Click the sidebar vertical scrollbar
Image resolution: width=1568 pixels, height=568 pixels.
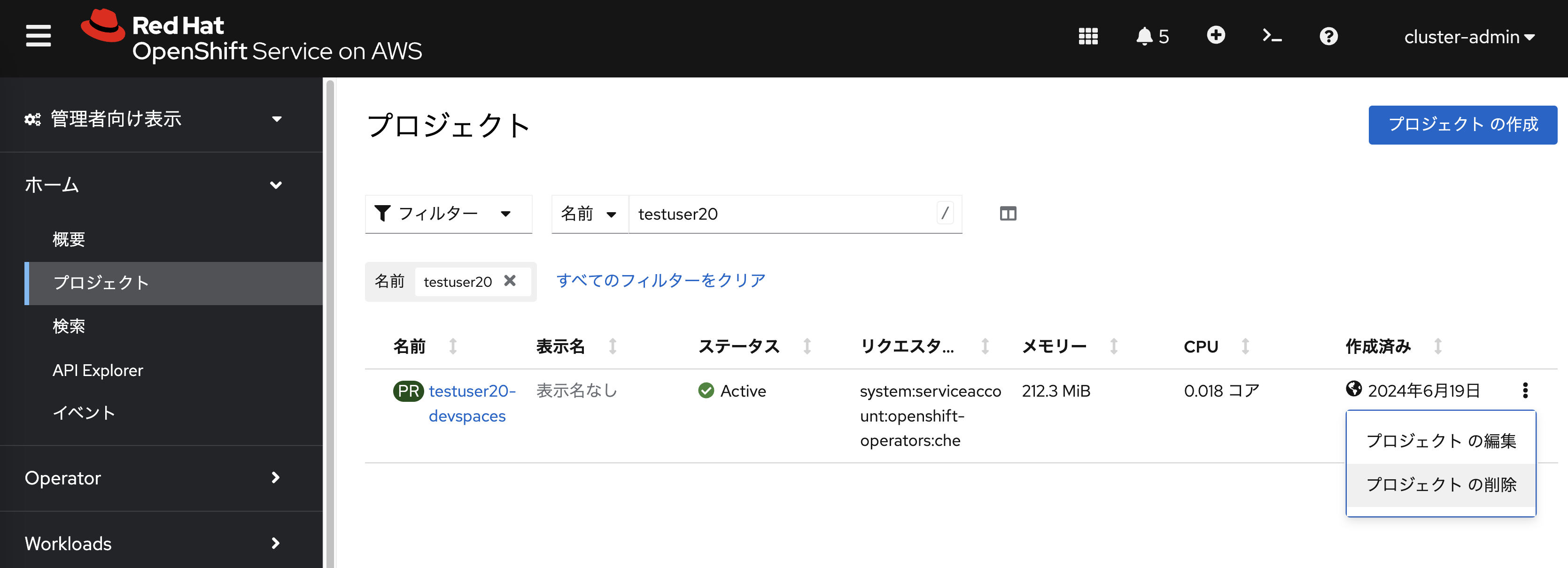(x=330, y=322)
